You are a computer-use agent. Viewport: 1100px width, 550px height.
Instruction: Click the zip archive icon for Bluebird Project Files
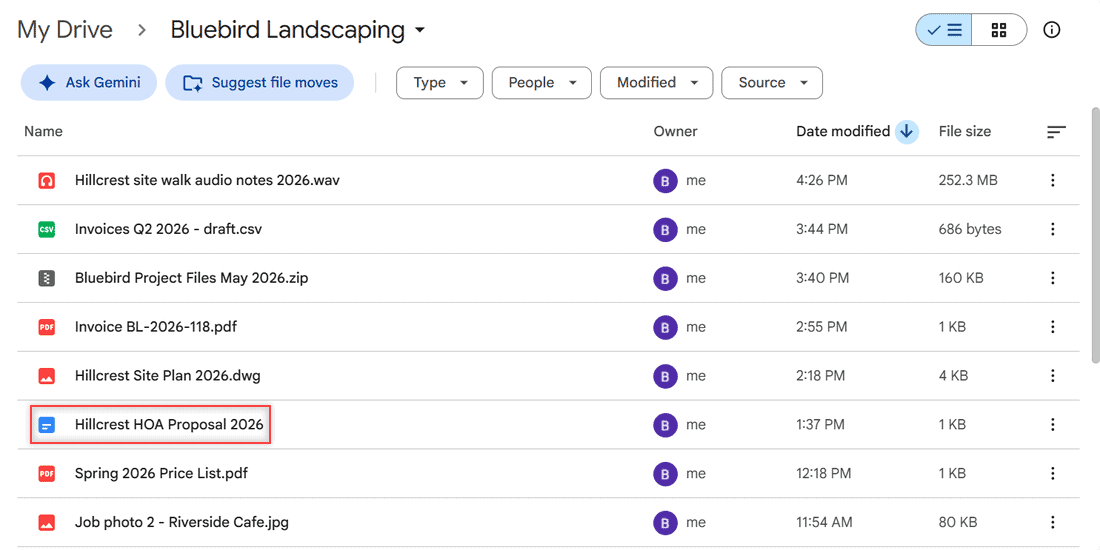coord(46,278)
